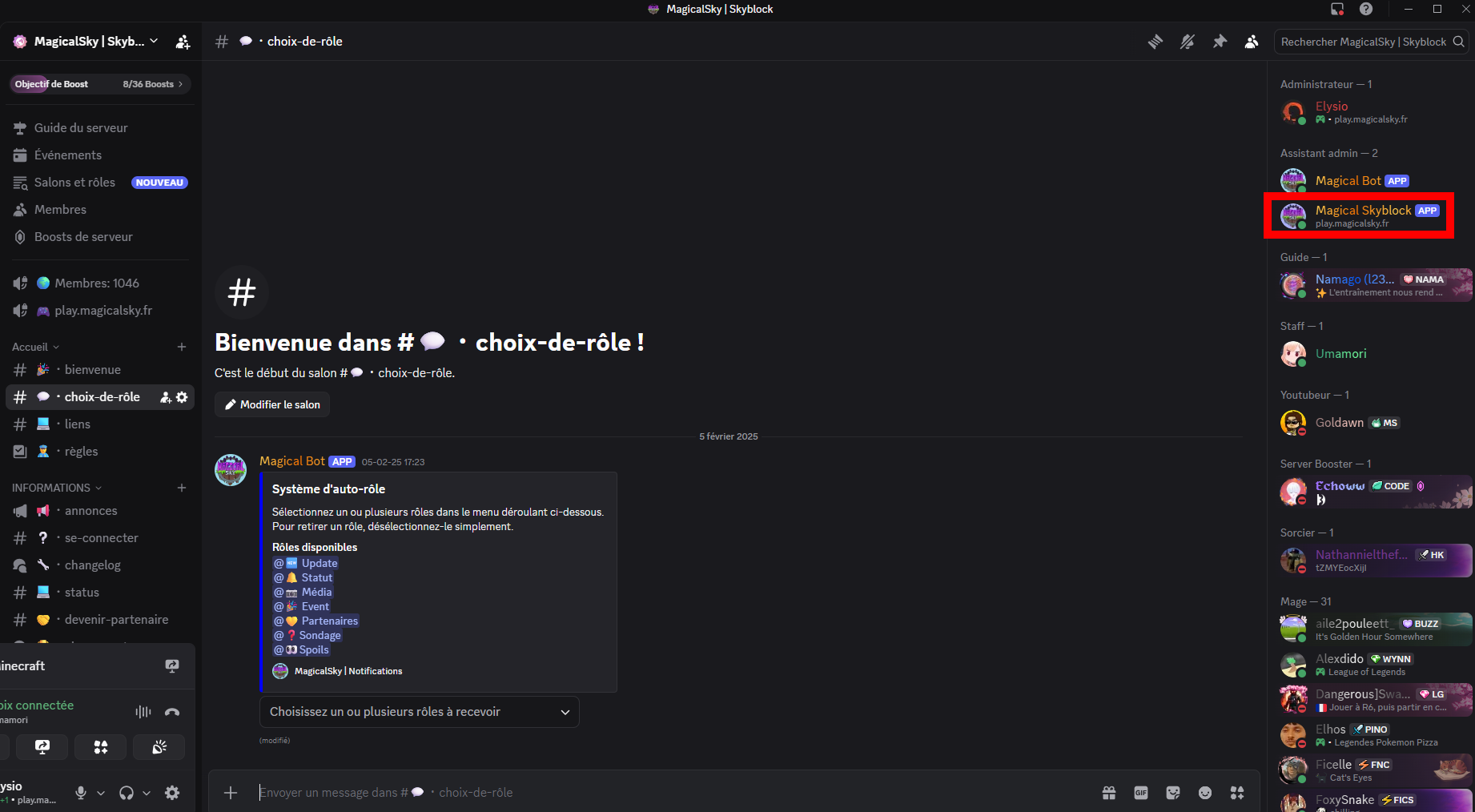
Task: Open the help question mark icon
Action: tap(1366, 9)
